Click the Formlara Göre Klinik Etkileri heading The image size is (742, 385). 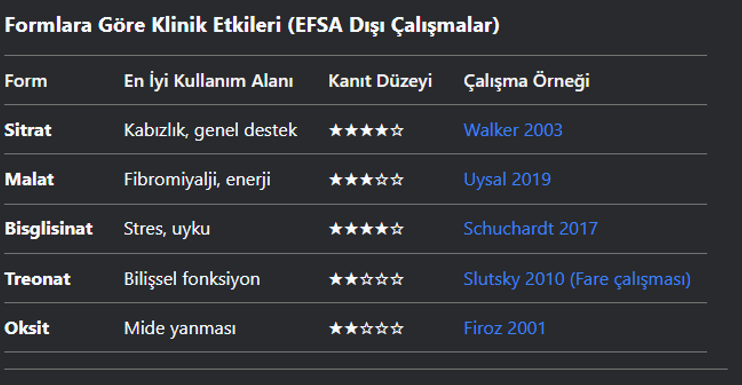pos(252,25)
